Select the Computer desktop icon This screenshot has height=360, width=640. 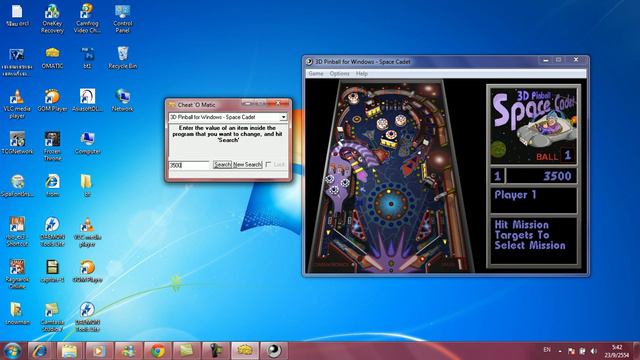[87, 143]
